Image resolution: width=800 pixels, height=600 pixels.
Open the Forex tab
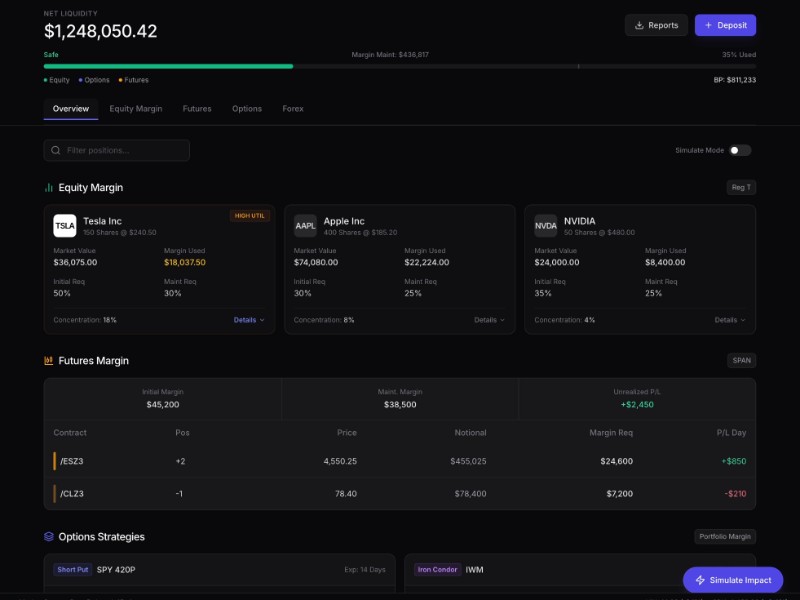tap(293, 108)
